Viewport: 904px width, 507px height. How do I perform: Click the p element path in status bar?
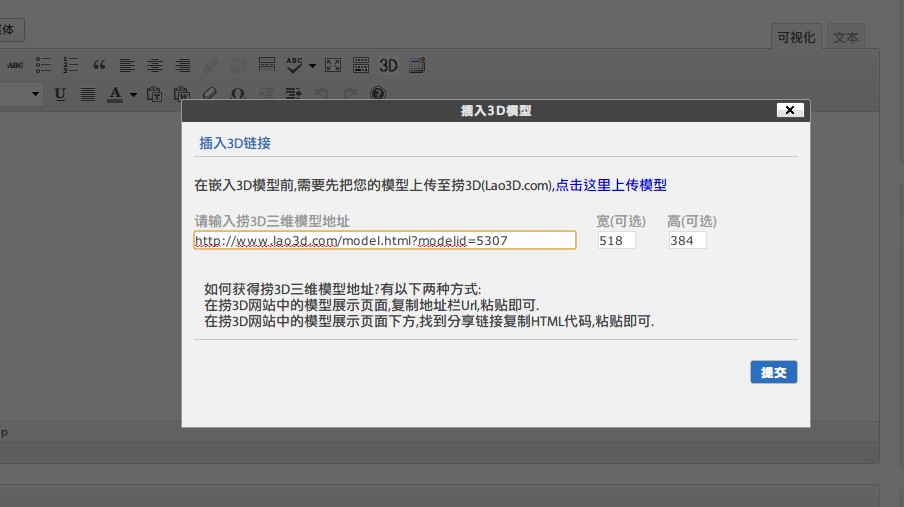[x=4, y=432]
